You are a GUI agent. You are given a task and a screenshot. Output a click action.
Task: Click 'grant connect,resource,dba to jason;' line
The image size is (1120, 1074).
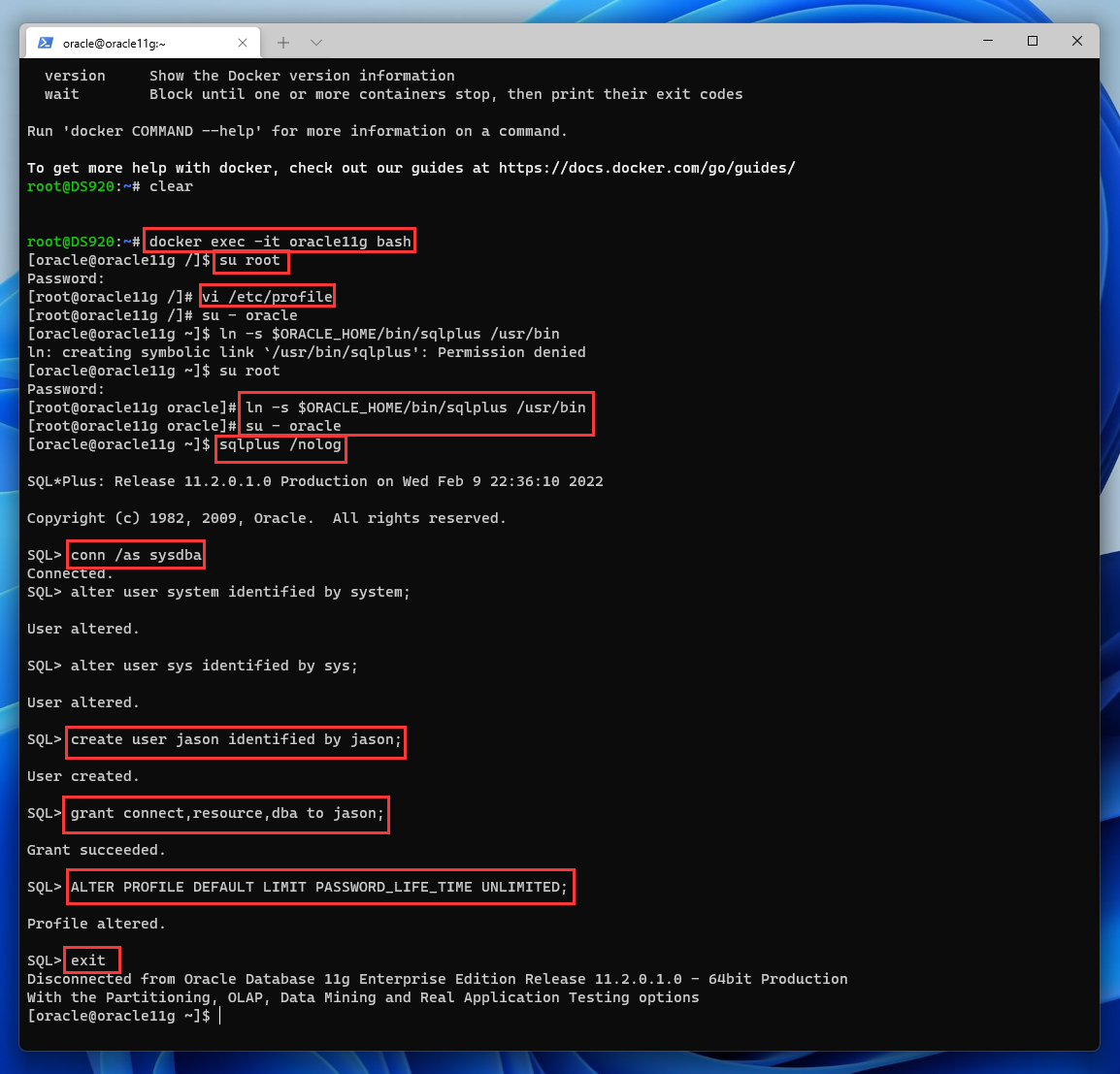click(227, 813)
